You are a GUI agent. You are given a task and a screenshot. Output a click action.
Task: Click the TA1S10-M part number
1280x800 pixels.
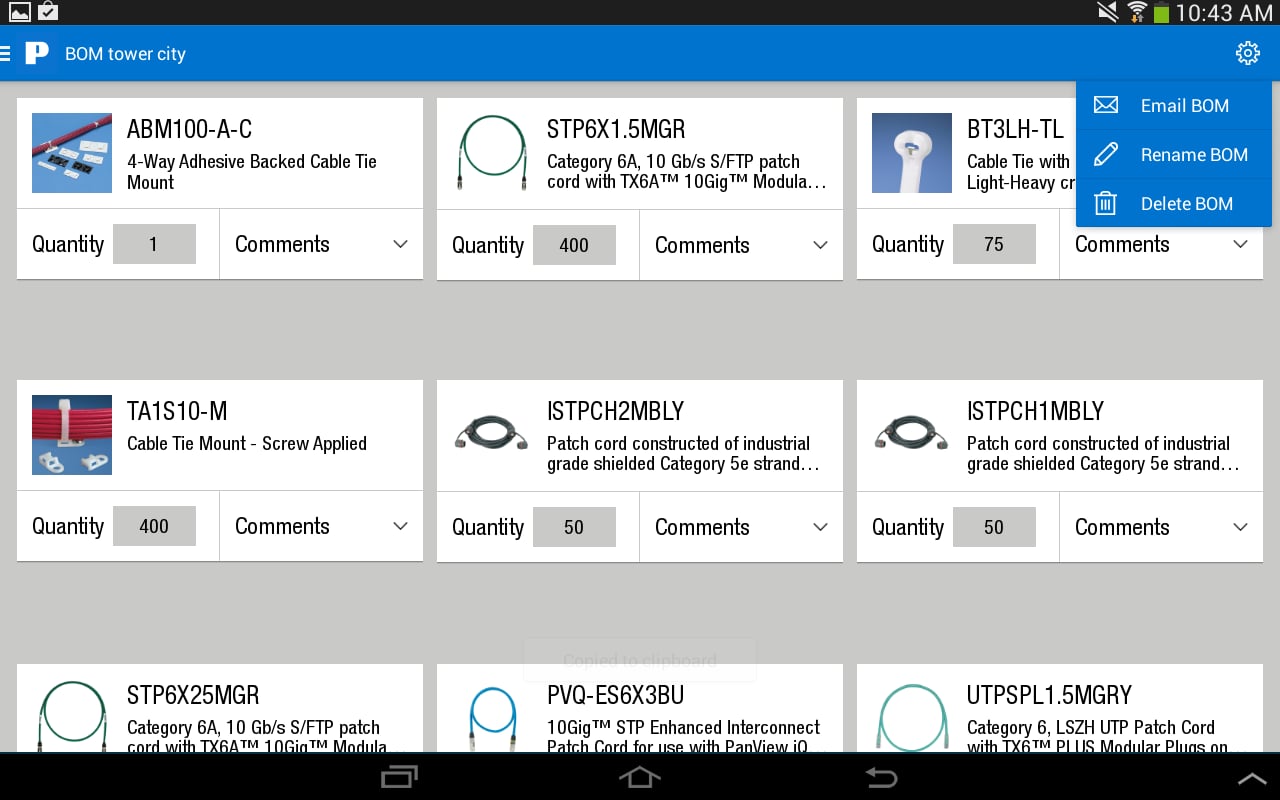tap(177, 411)
